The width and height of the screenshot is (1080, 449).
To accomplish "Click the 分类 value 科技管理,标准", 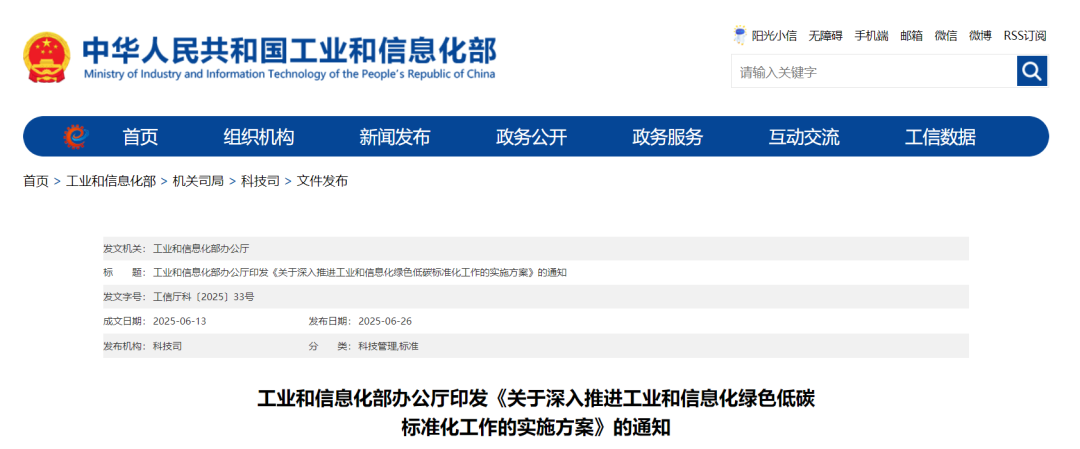I will (388, 346).
